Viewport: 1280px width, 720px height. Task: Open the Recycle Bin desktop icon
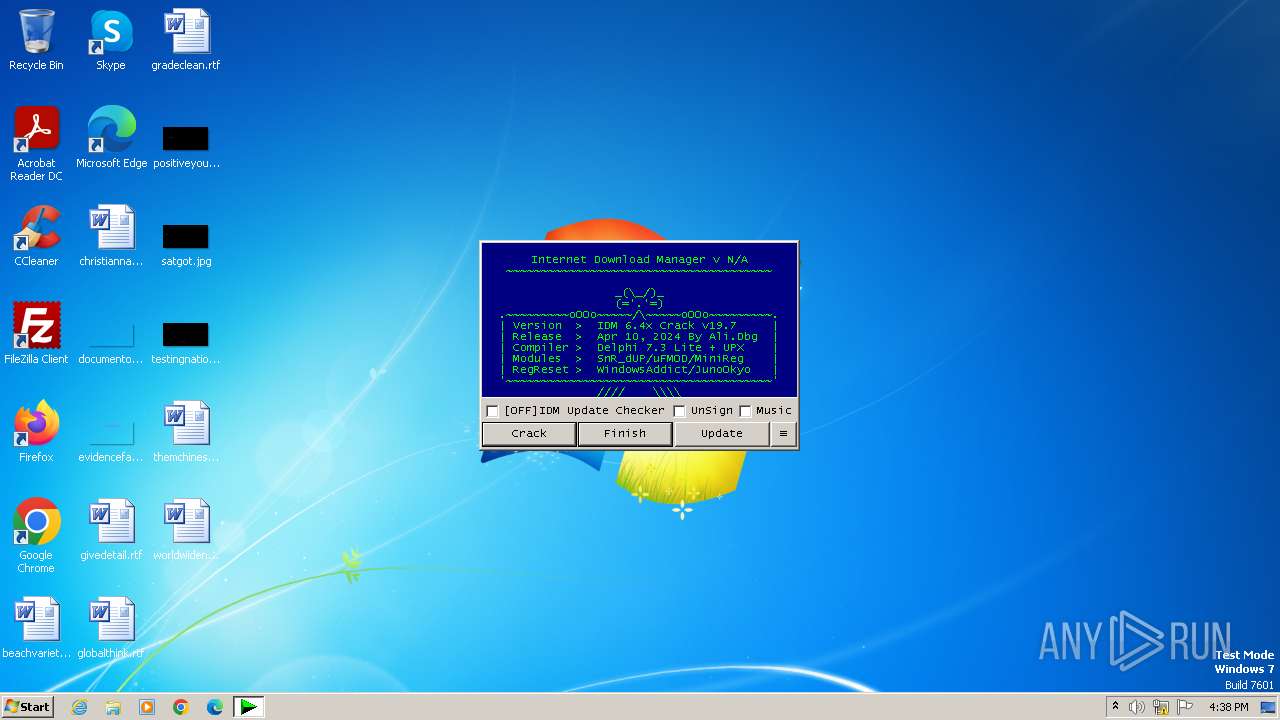(x=36, y=40)
